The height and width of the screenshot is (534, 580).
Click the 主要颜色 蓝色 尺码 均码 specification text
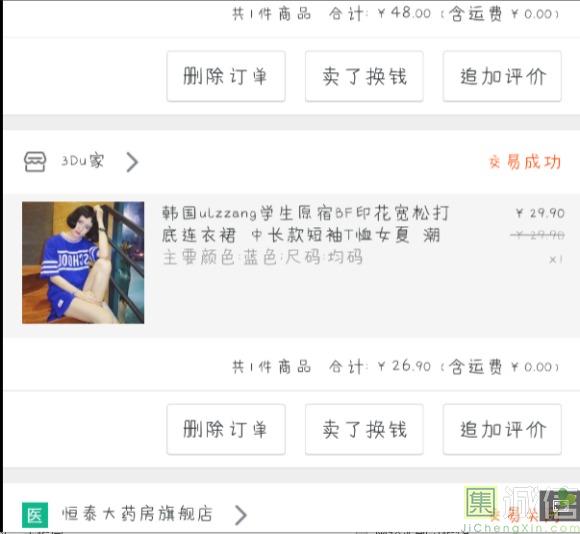point(263,257)
